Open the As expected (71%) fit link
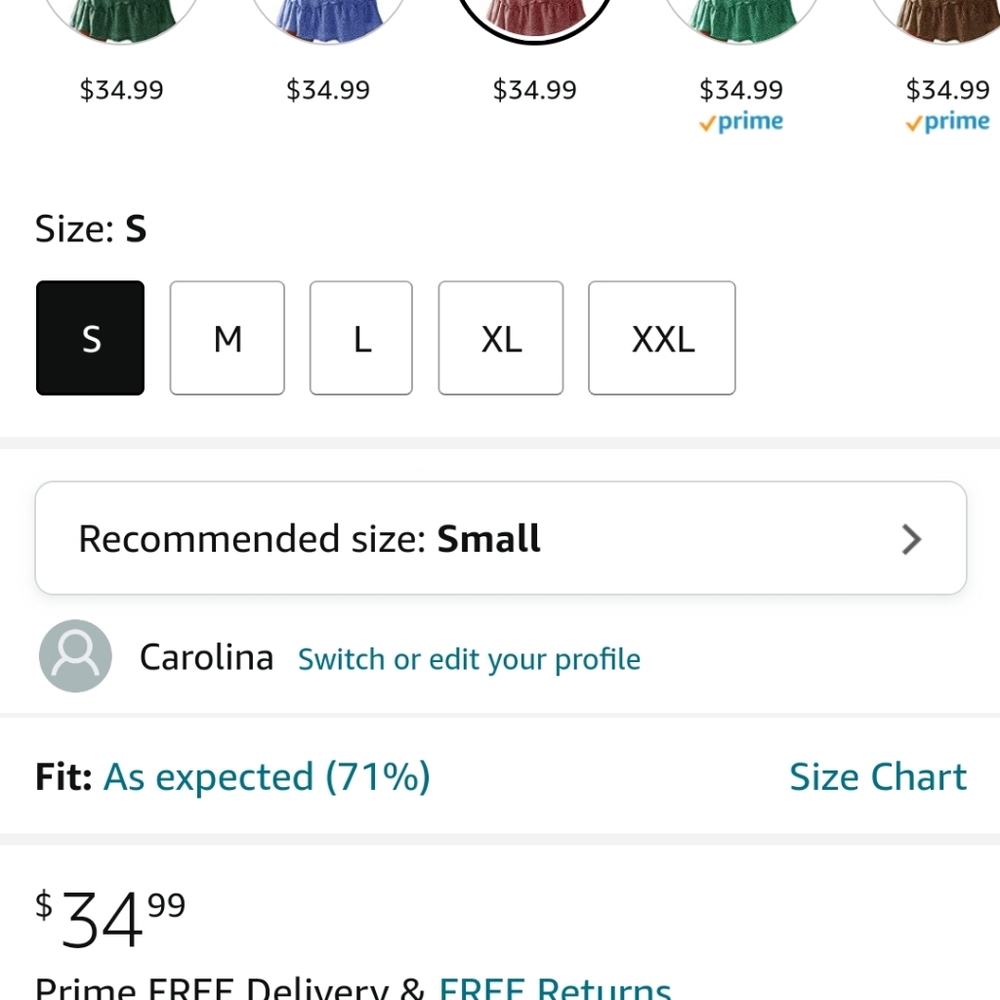 point(267,777)
